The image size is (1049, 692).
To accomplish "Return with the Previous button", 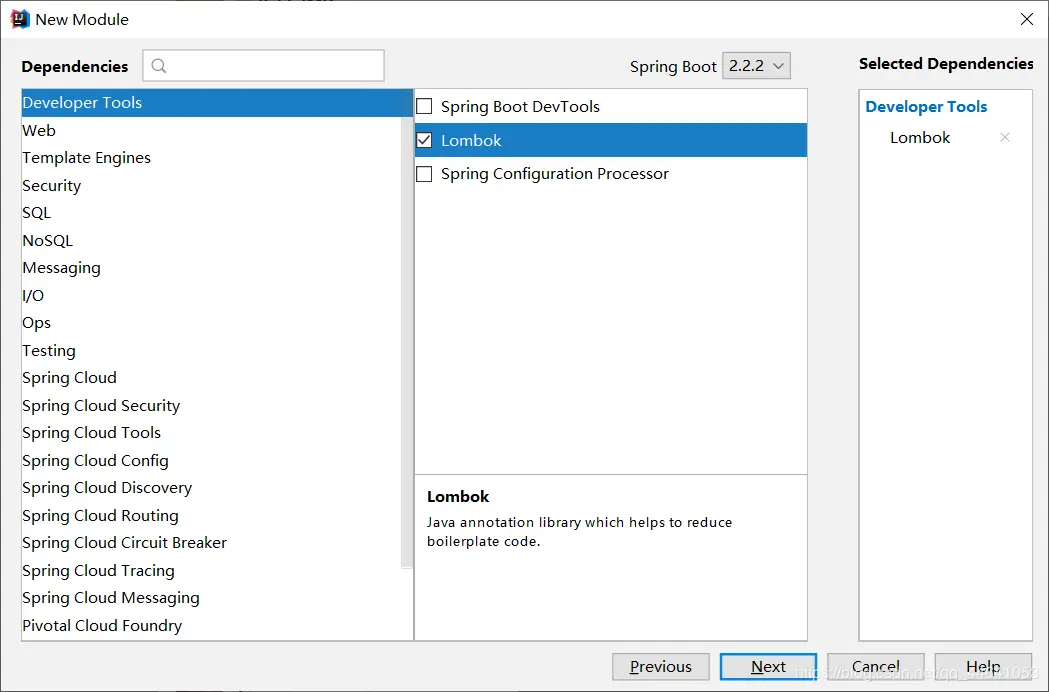I will click(x=660, y=667).
